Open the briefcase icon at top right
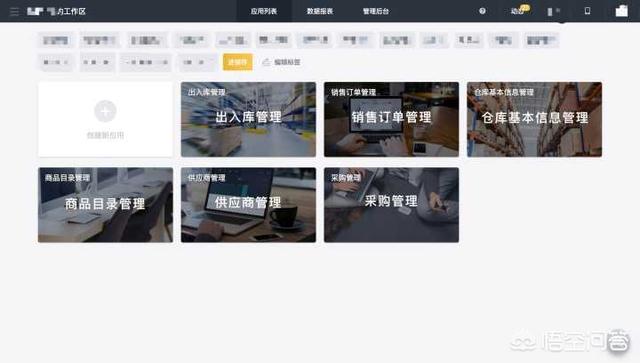This screenshot has width=640, height=363. (x=622, y=11)
